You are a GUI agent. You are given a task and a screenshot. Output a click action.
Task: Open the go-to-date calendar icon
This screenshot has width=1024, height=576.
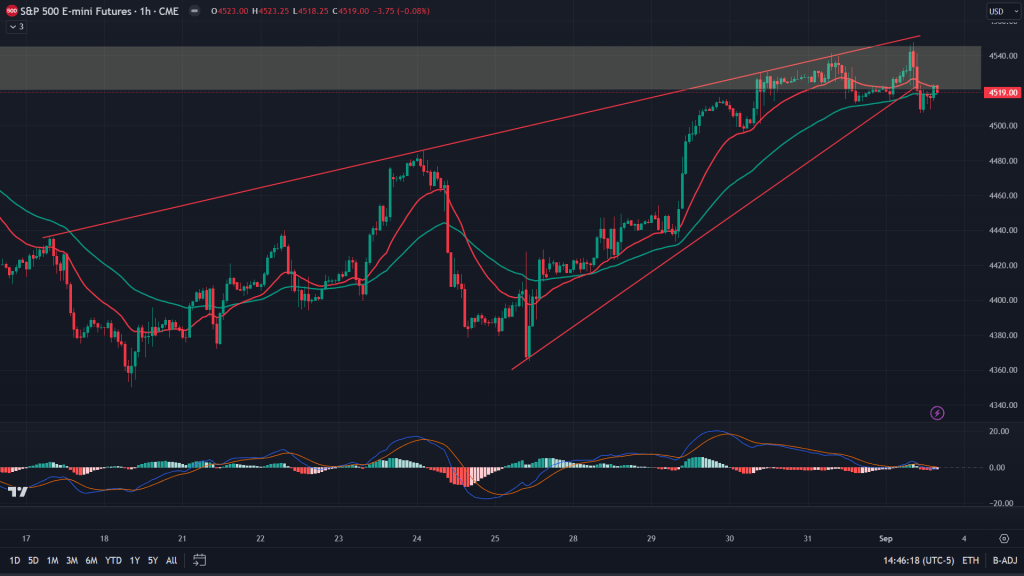click(x=200, y=560)
